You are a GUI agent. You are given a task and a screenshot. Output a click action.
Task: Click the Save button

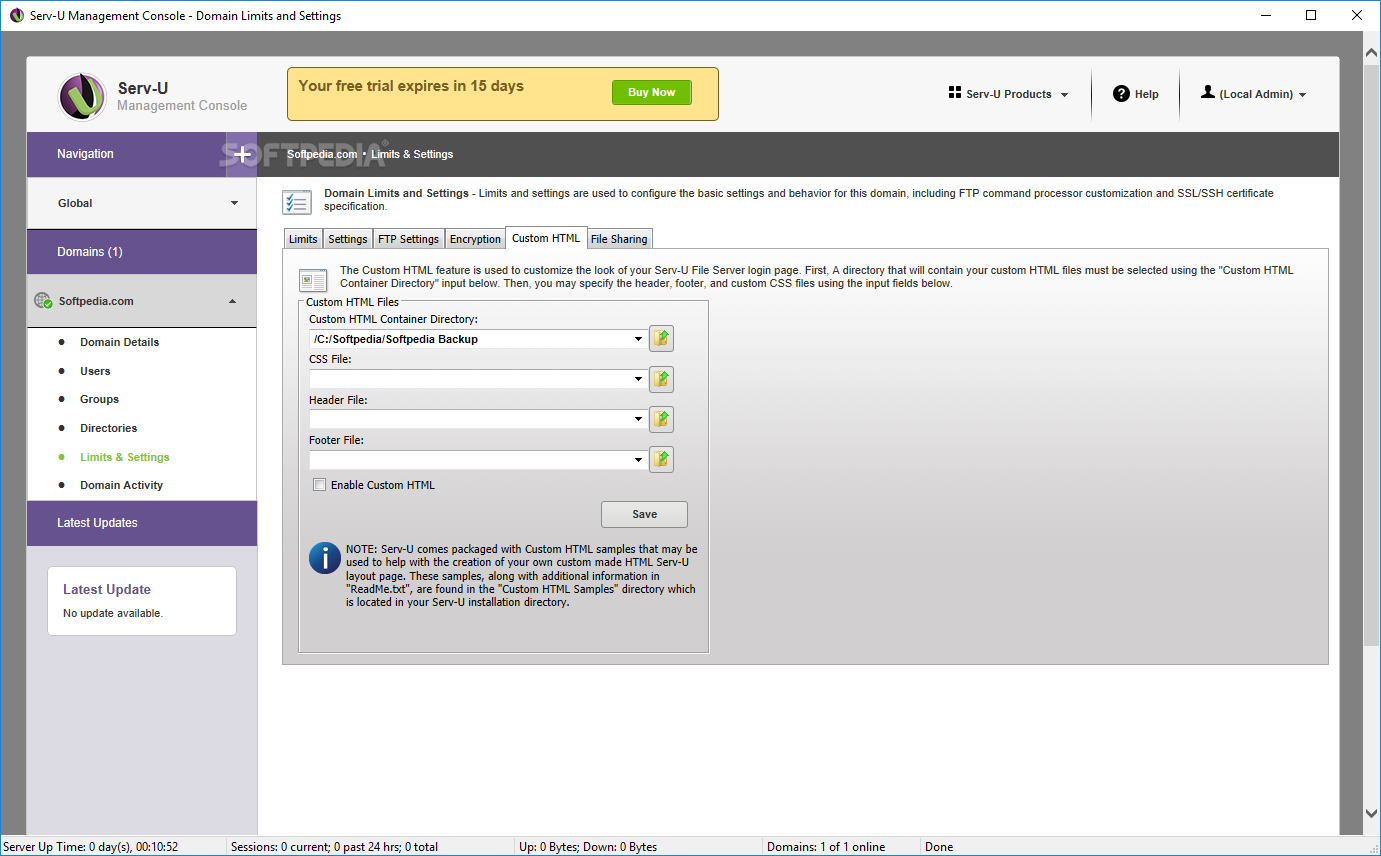point(644,514)
